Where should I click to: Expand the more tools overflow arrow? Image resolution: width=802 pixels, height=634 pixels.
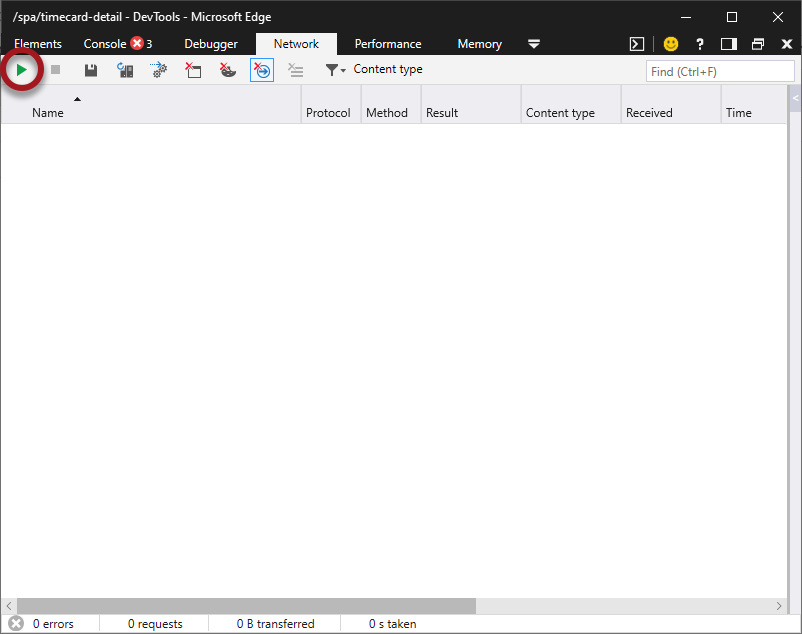click(x=534, y=44)
